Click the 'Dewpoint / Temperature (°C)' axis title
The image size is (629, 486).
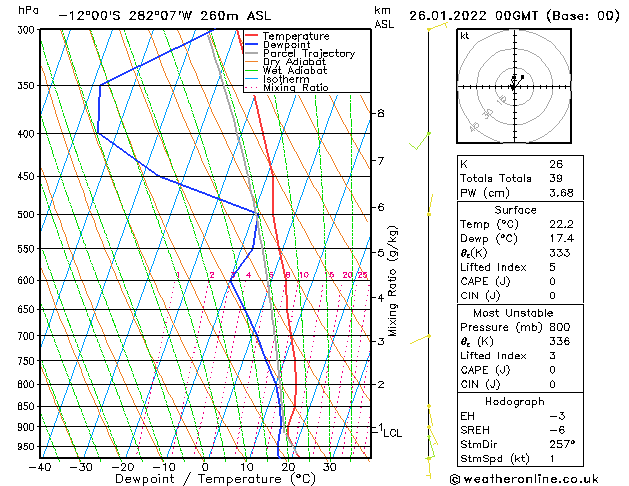[x=215, y=479]
